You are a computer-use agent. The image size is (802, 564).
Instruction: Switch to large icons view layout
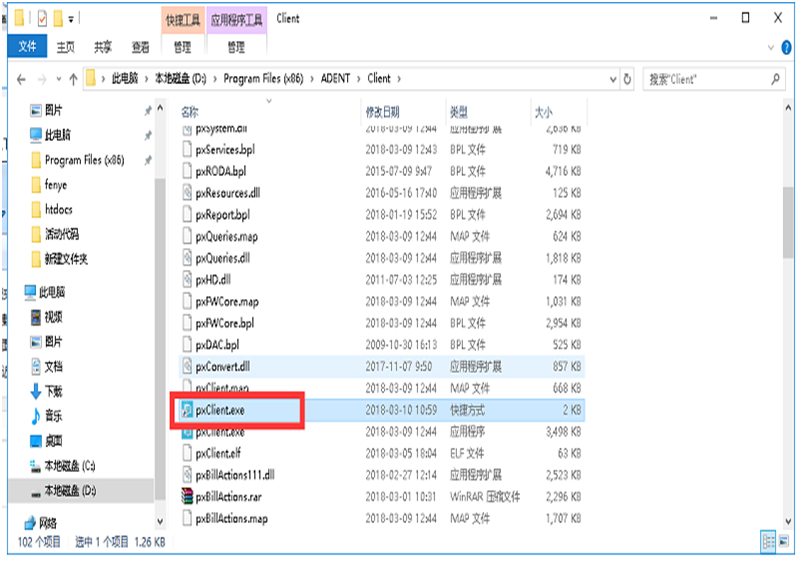[782, 542]
